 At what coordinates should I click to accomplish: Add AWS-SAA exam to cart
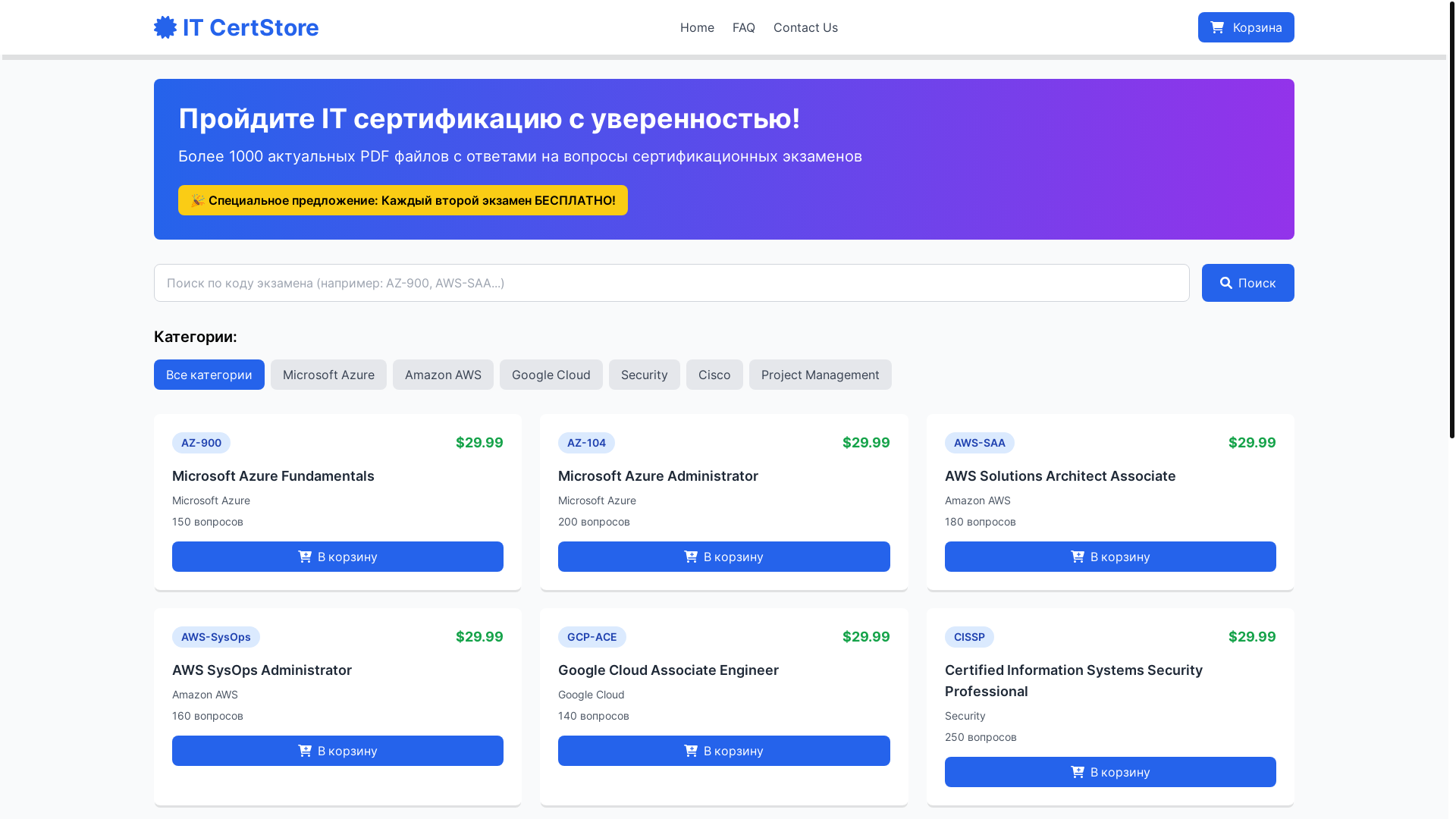click(1110, 557)
